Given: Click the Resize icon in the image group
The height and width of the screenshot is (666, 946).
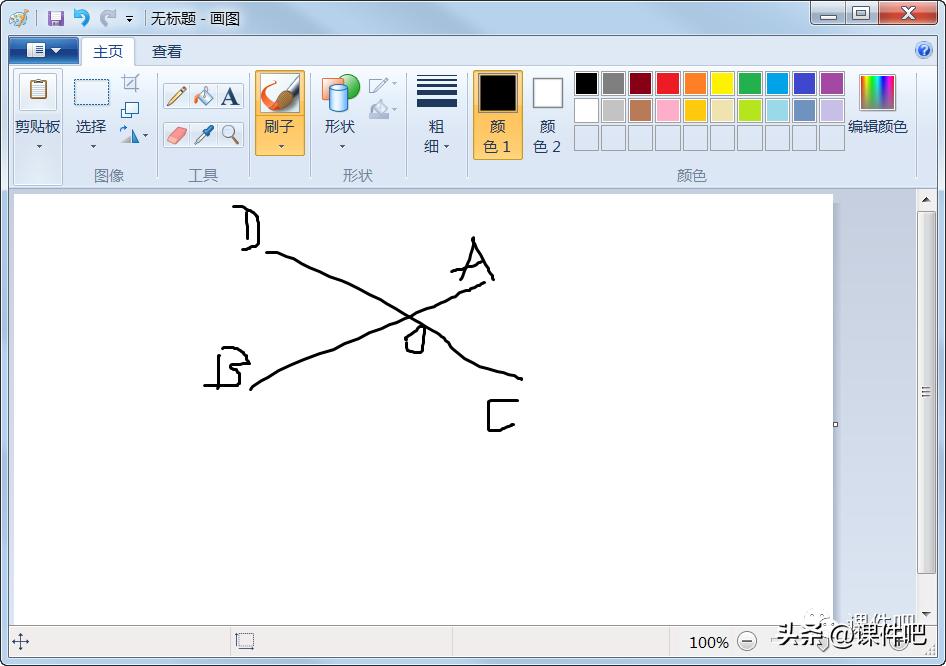Looking at the screenshot, I should pos(130,110).
